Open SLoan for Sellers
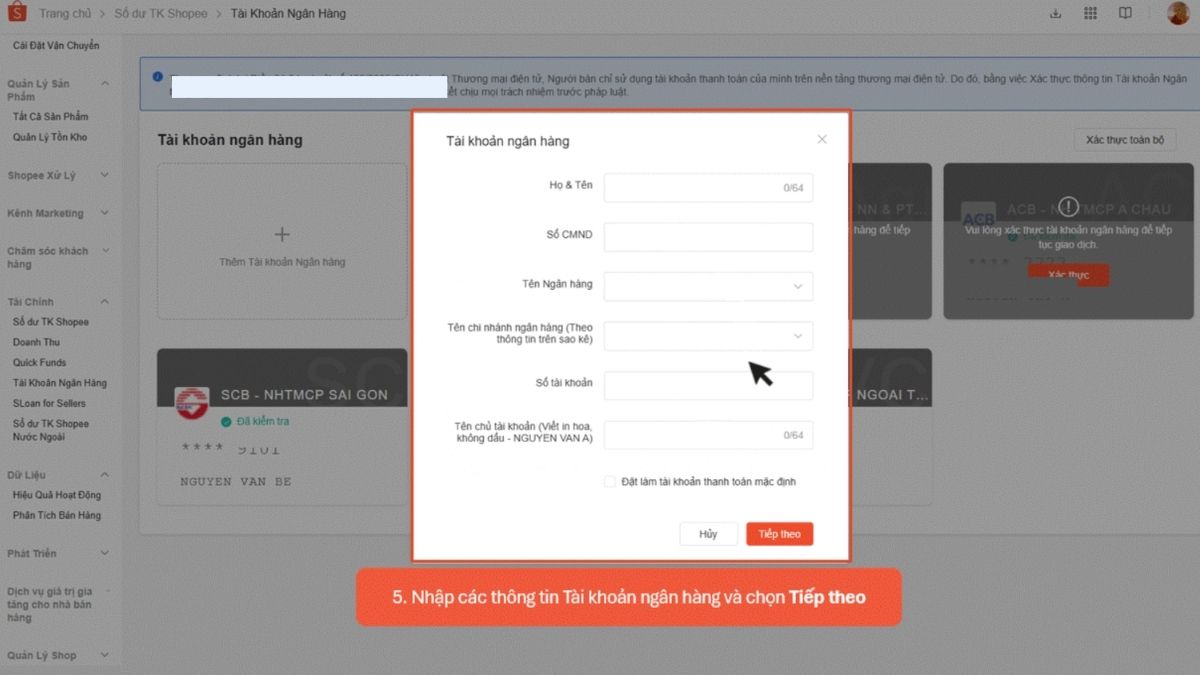 [49, 403]
